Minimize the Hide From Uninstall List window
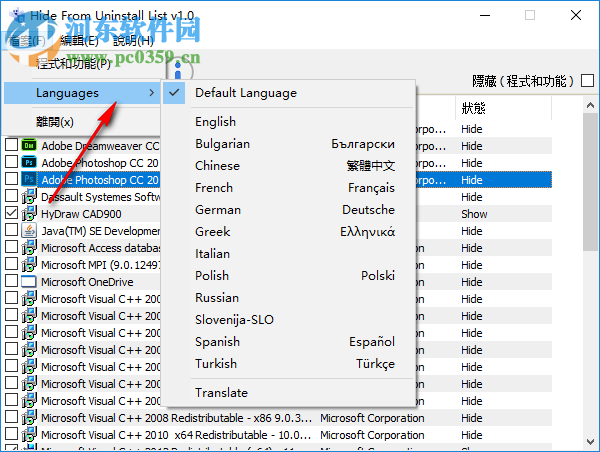 click(x=485, y=15)
